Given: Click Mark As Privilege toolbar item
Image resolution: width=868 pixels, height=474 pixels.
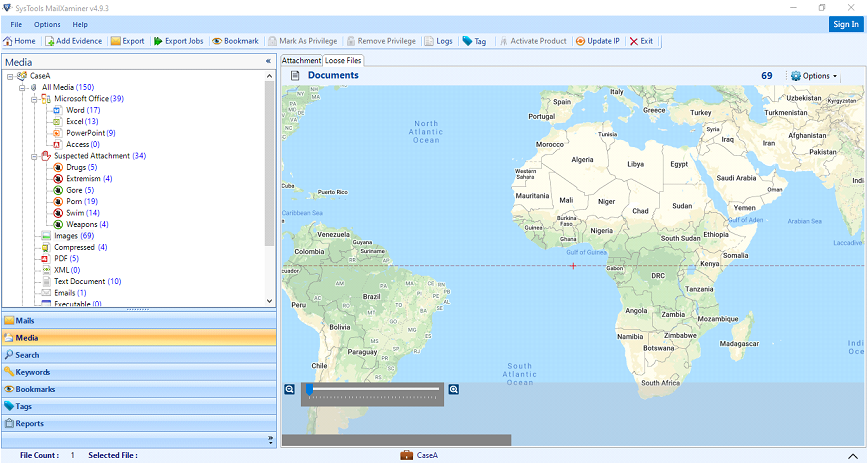Looking at the screenshot, I should (x=303, y=41).
